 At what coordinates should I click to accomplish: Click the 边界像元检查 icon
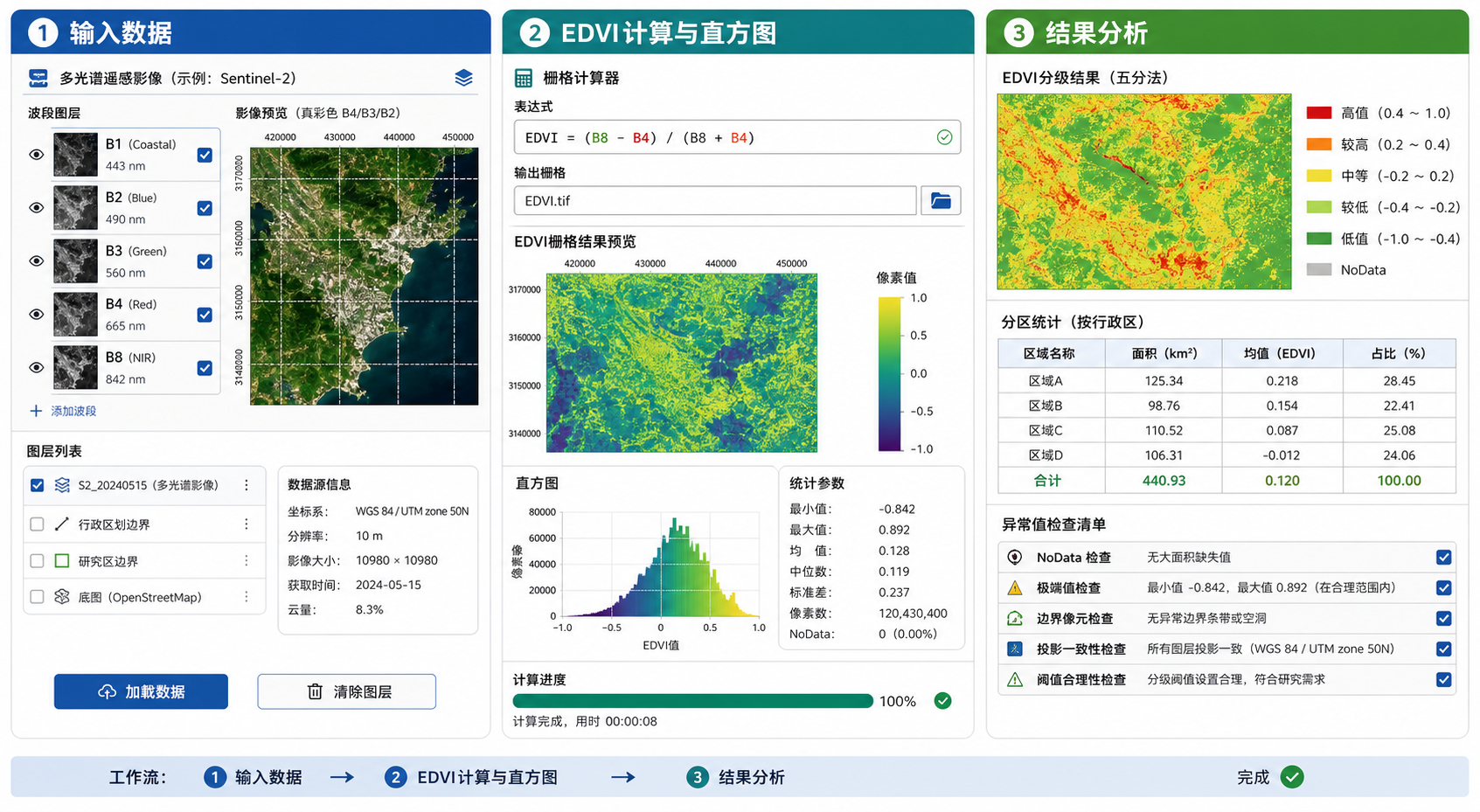pos(1015,619)
